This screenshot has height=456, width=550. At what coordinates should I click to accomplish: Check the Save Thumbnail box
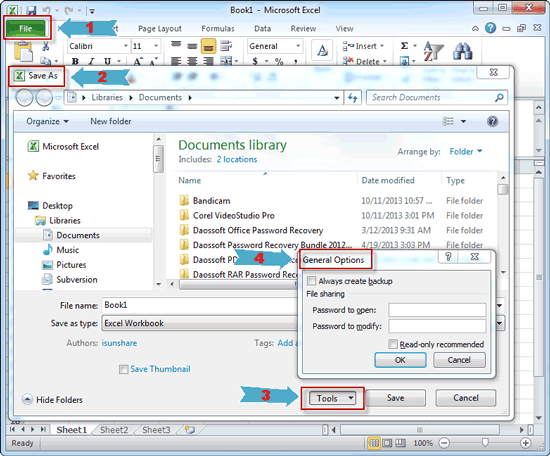[x=123, y=369]
